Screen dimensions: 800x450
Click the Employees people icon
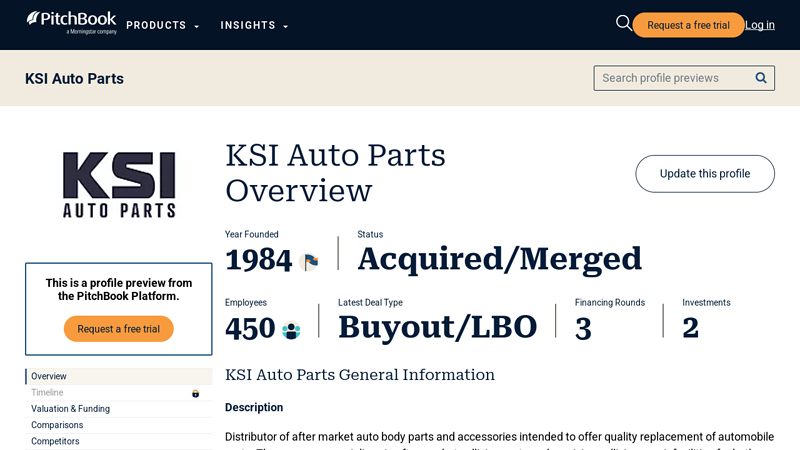click(x=291, y=330)
